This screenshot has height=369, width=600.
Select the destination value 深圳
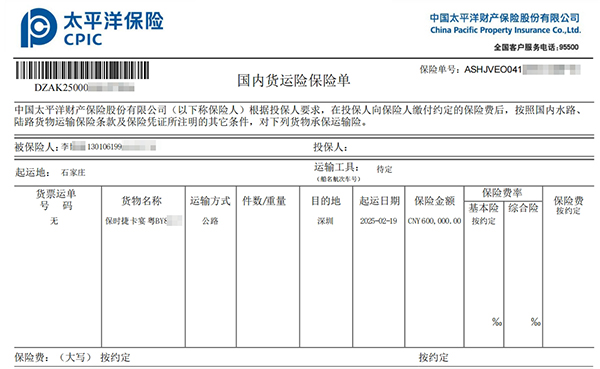(325, 221)
